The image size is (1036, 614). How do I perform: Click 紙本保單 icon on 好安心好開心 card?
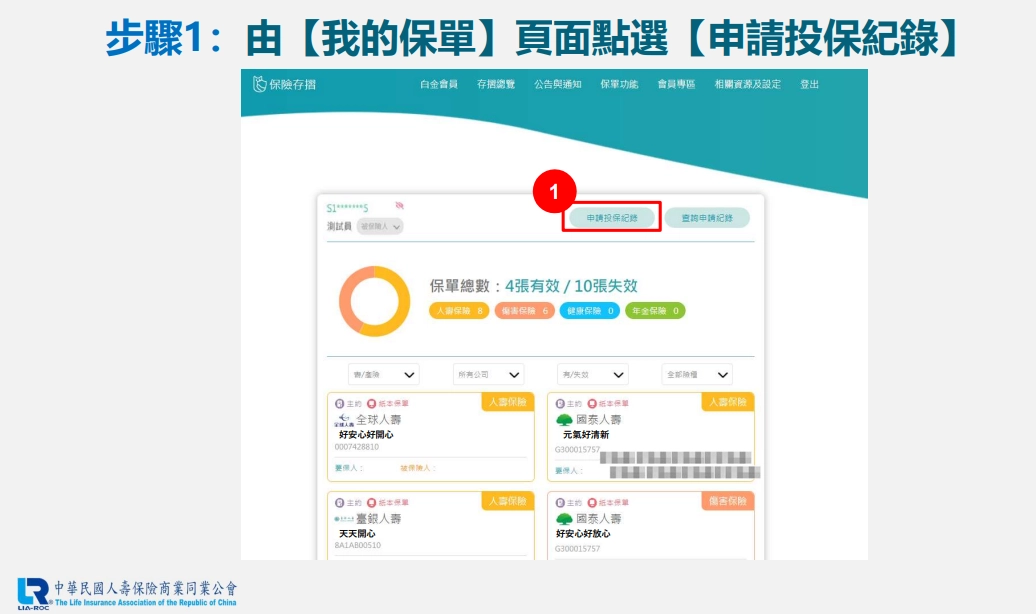pyautogui.click(x=371, y=403)
